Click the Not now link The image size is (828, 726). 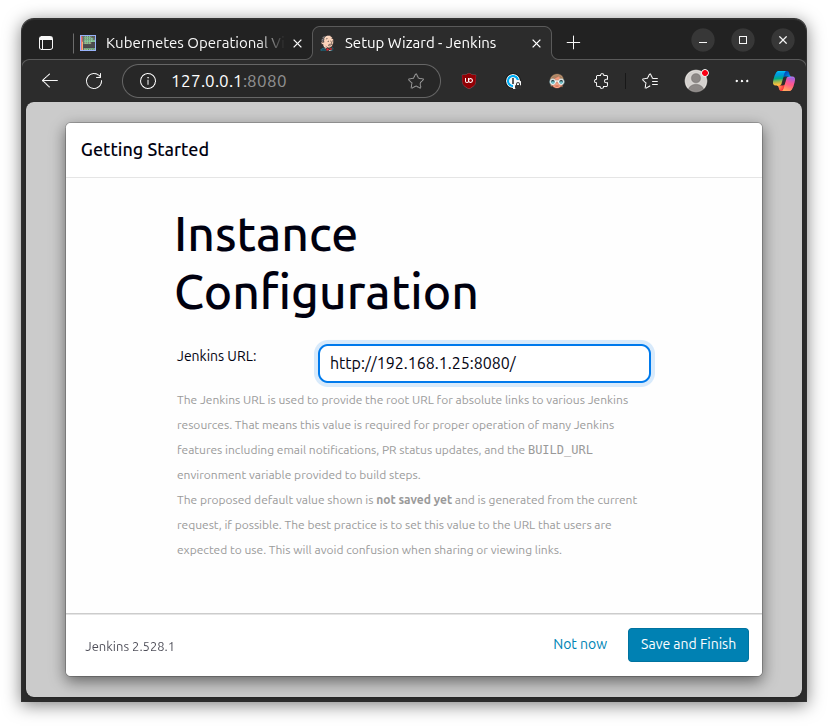(x=580, y=644)
